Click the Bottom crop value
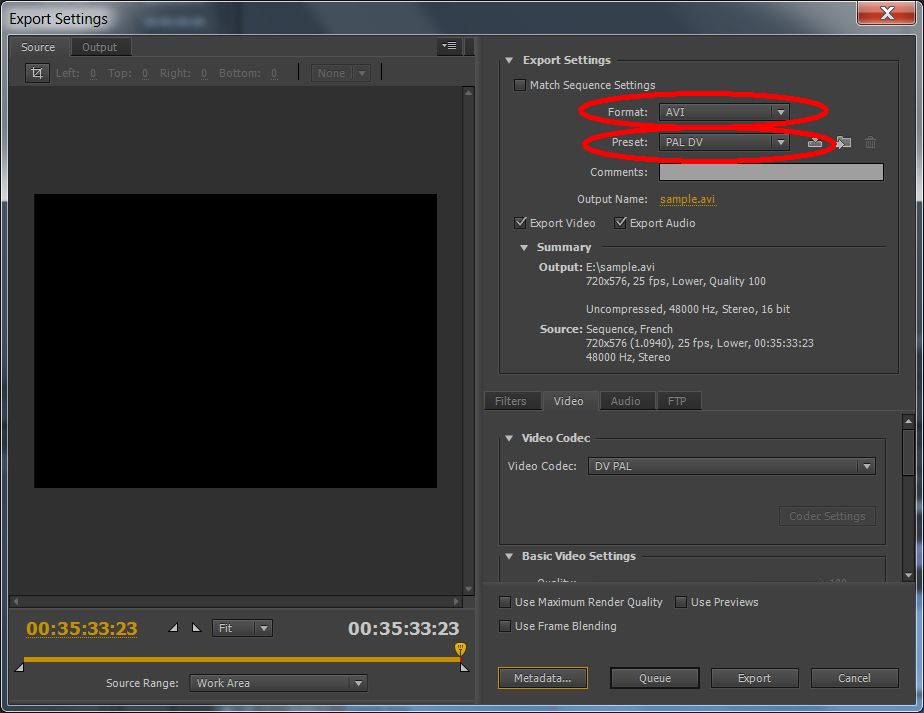Screen dimensions: 924x713 (x=274, y=74)
